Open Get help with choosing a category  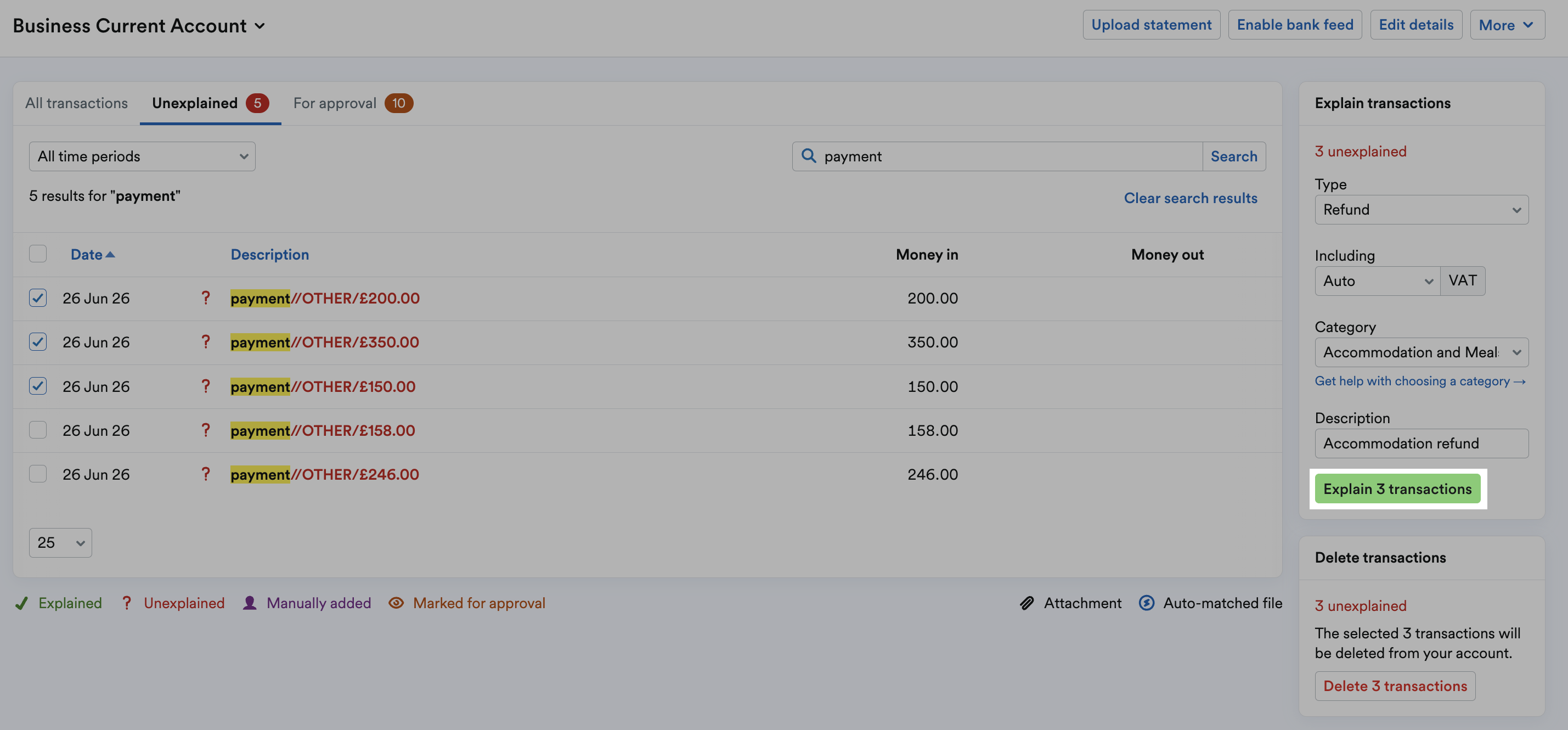pos(1419,381)
